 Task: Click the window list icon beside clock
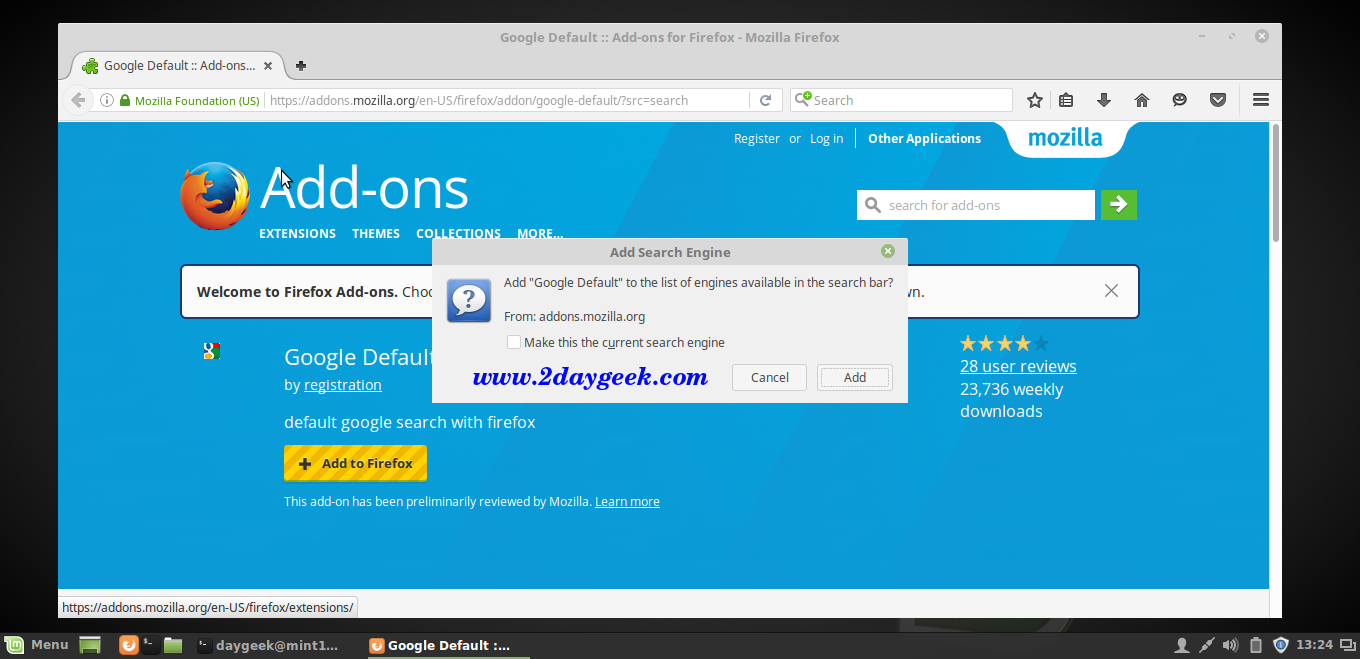click(1348, 645)
